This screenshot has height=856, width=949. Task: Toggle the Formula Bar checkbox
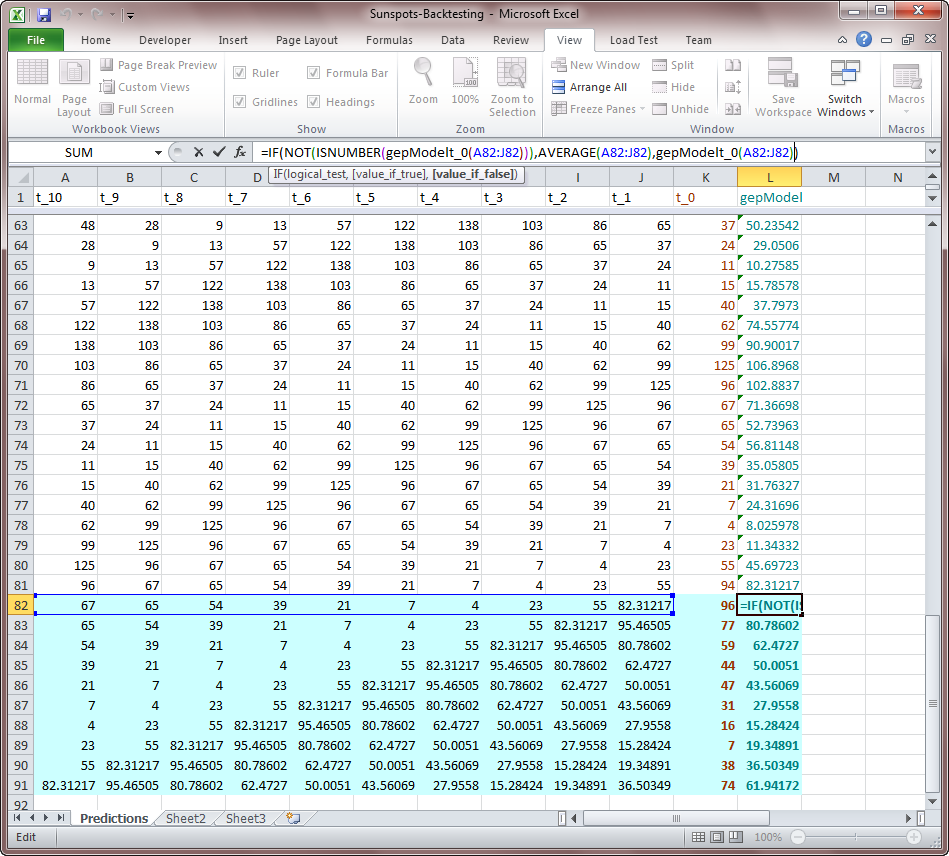314,73
